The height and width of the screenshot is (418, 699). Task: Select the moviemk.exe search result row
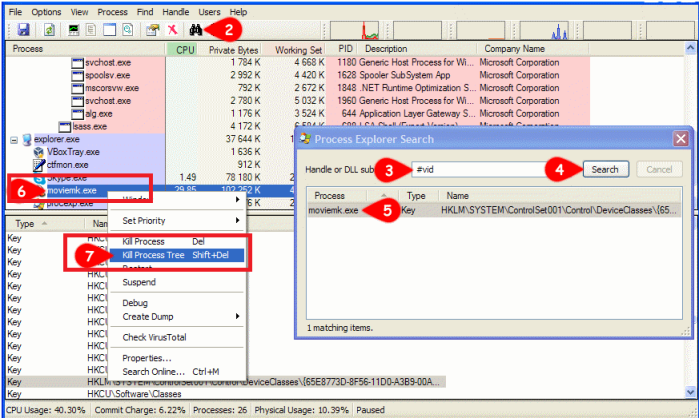pos(493,210)
